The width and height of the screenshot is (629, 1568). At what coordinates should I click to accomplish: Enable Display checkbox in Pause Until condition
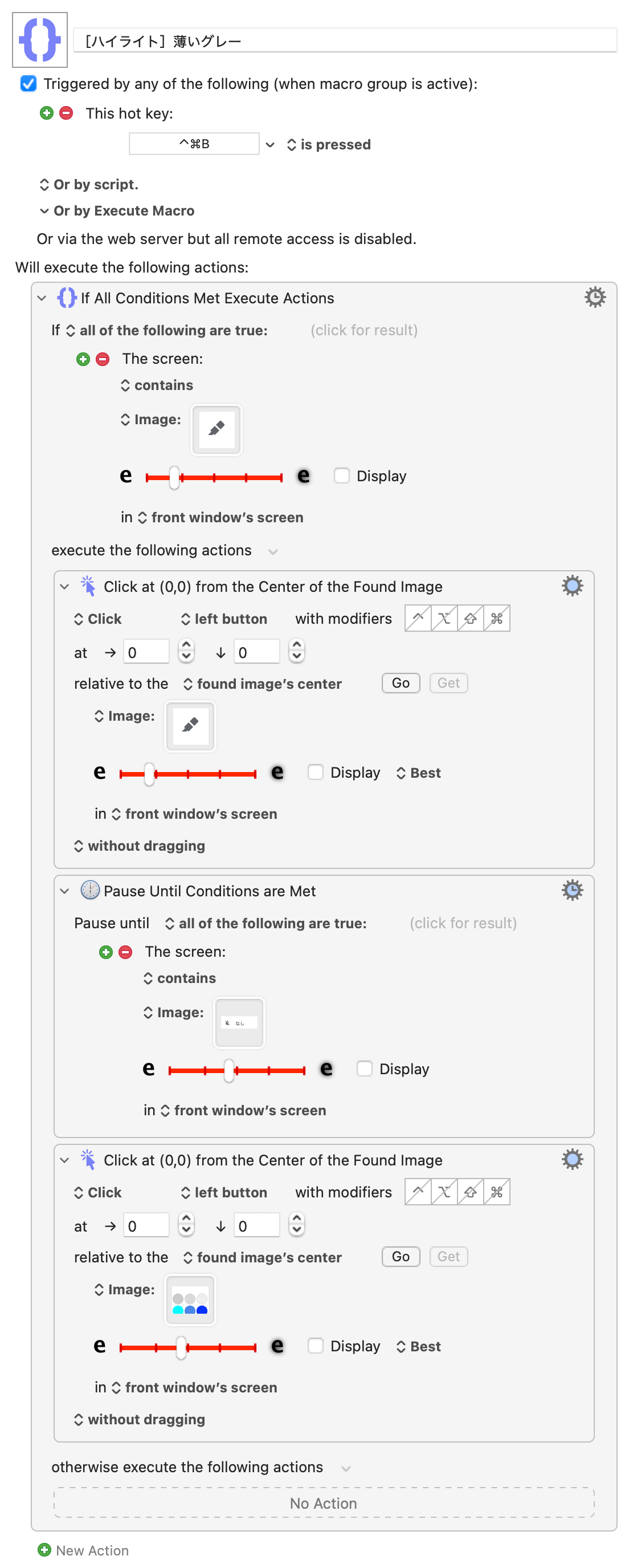point(365,1069)
